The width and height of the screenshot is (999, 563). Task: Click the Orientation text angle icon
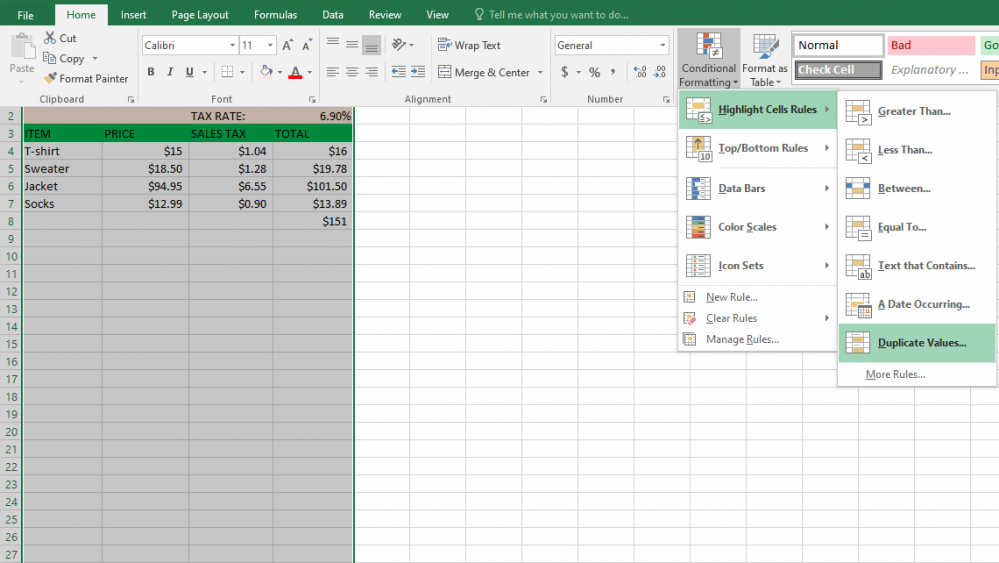tap(399, 45)
